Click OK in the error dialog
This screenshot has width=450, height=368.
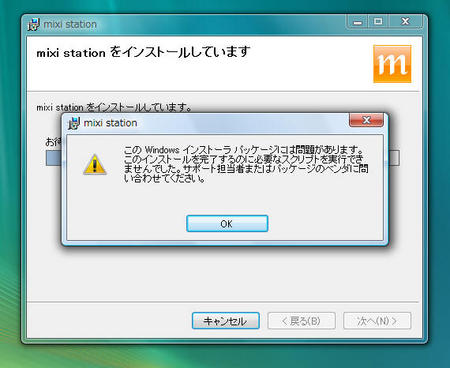(227, 223)
